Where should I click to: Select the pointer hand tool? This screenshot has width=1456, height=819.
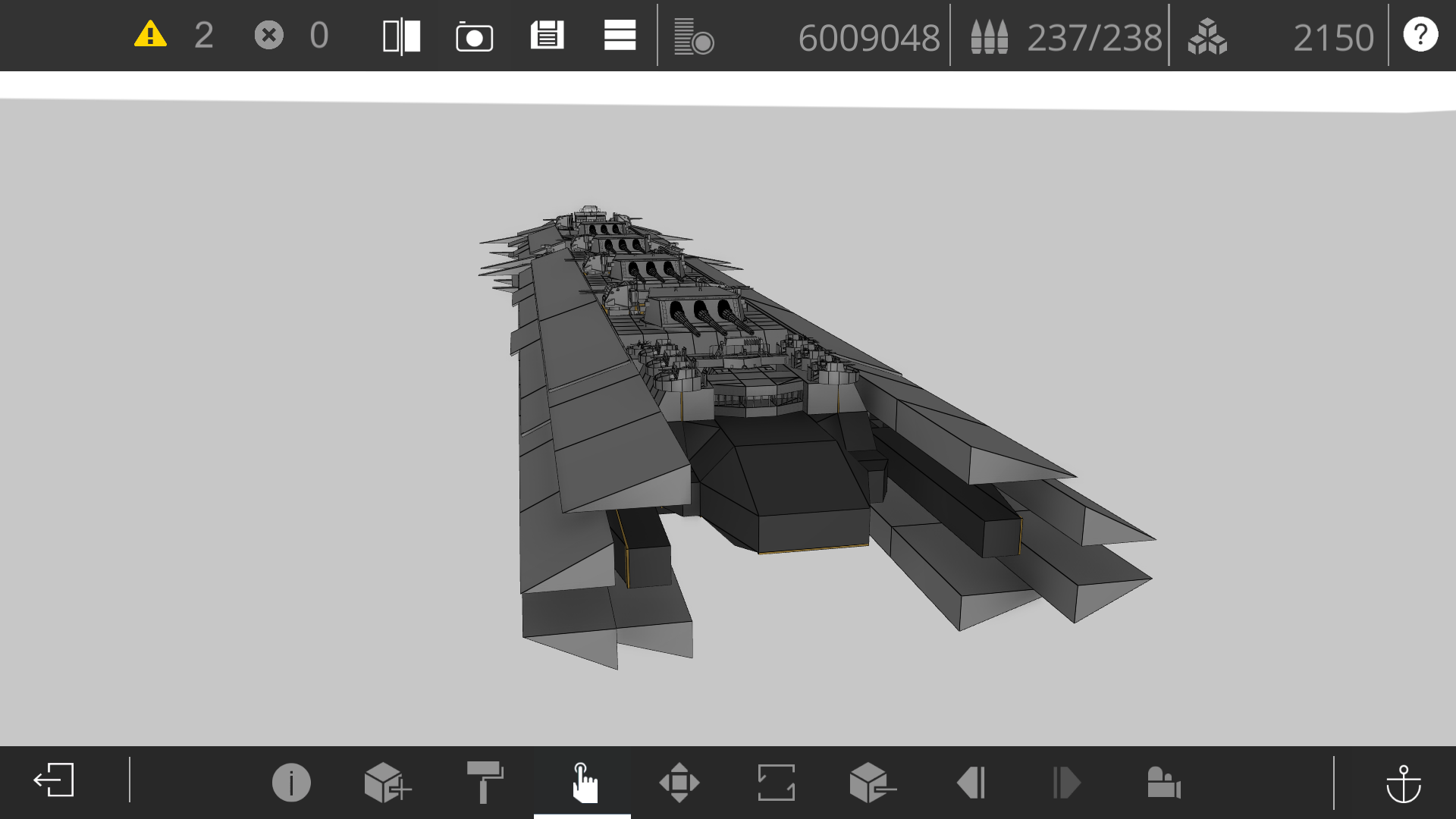point(583,783)
